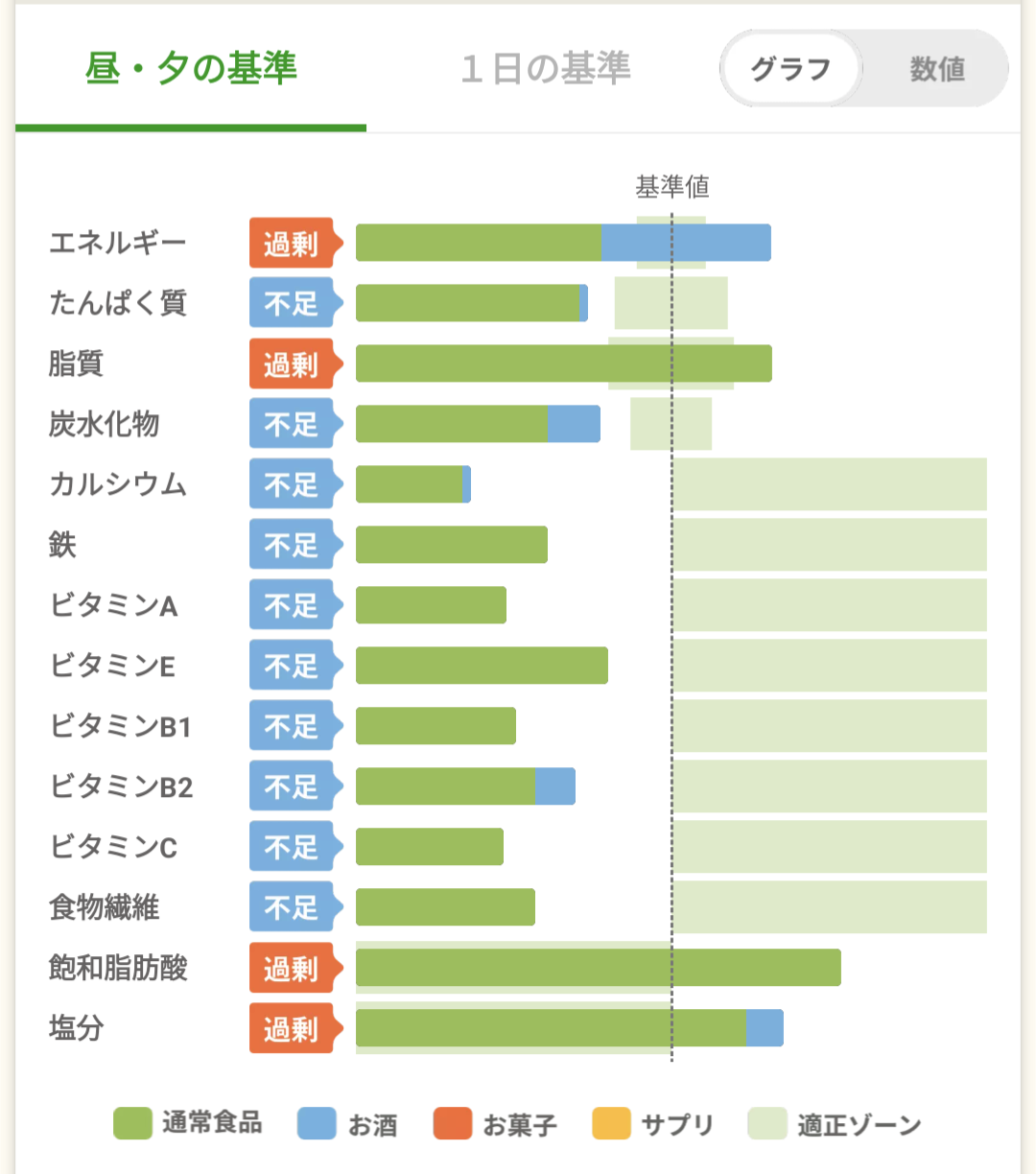Select the 不足 badge for 炭水化物
This screenshot has width=1036, height=1174.
coord(292,424)
